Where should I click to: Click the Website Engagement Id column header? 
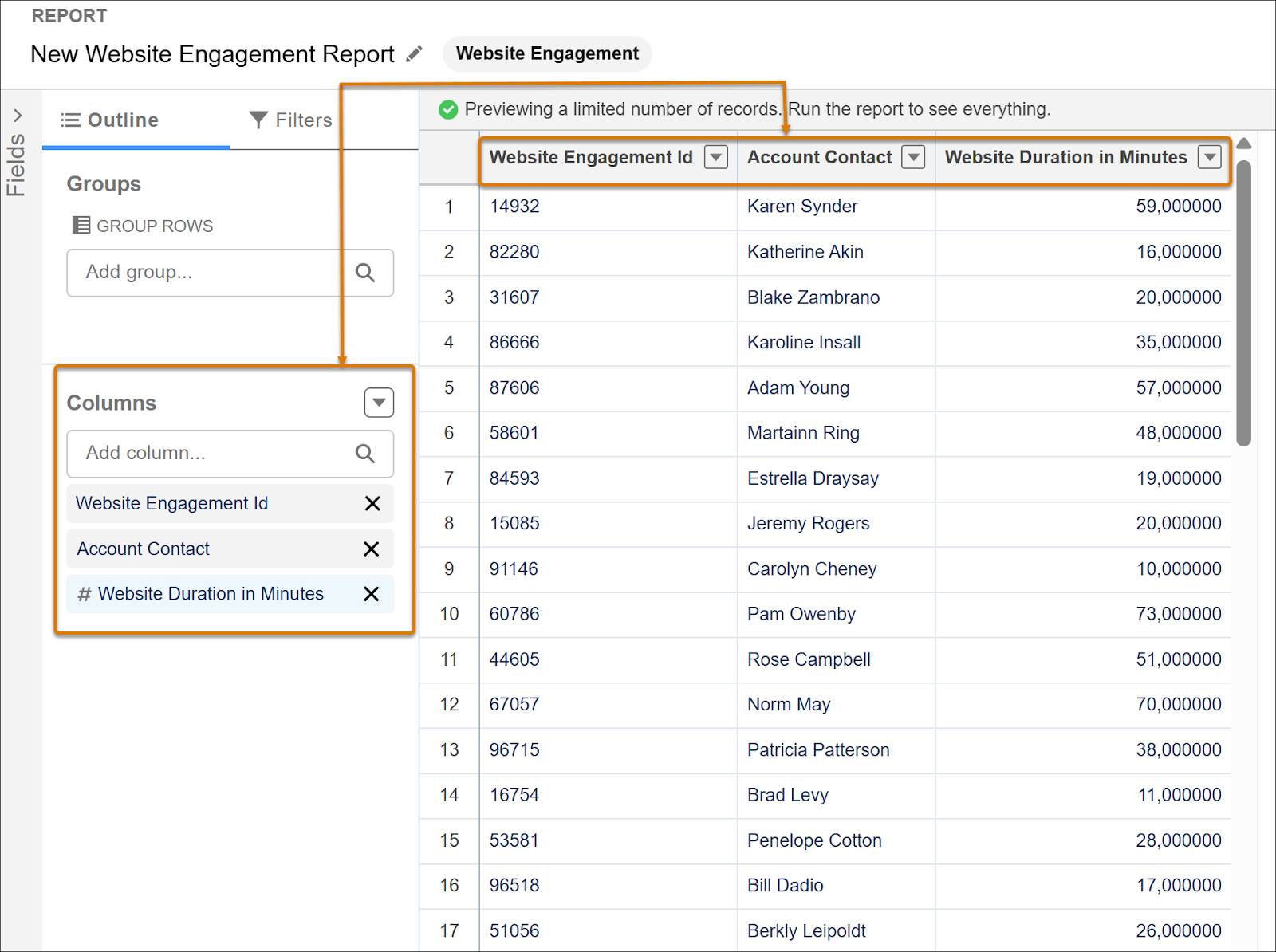tap(591, 157)
